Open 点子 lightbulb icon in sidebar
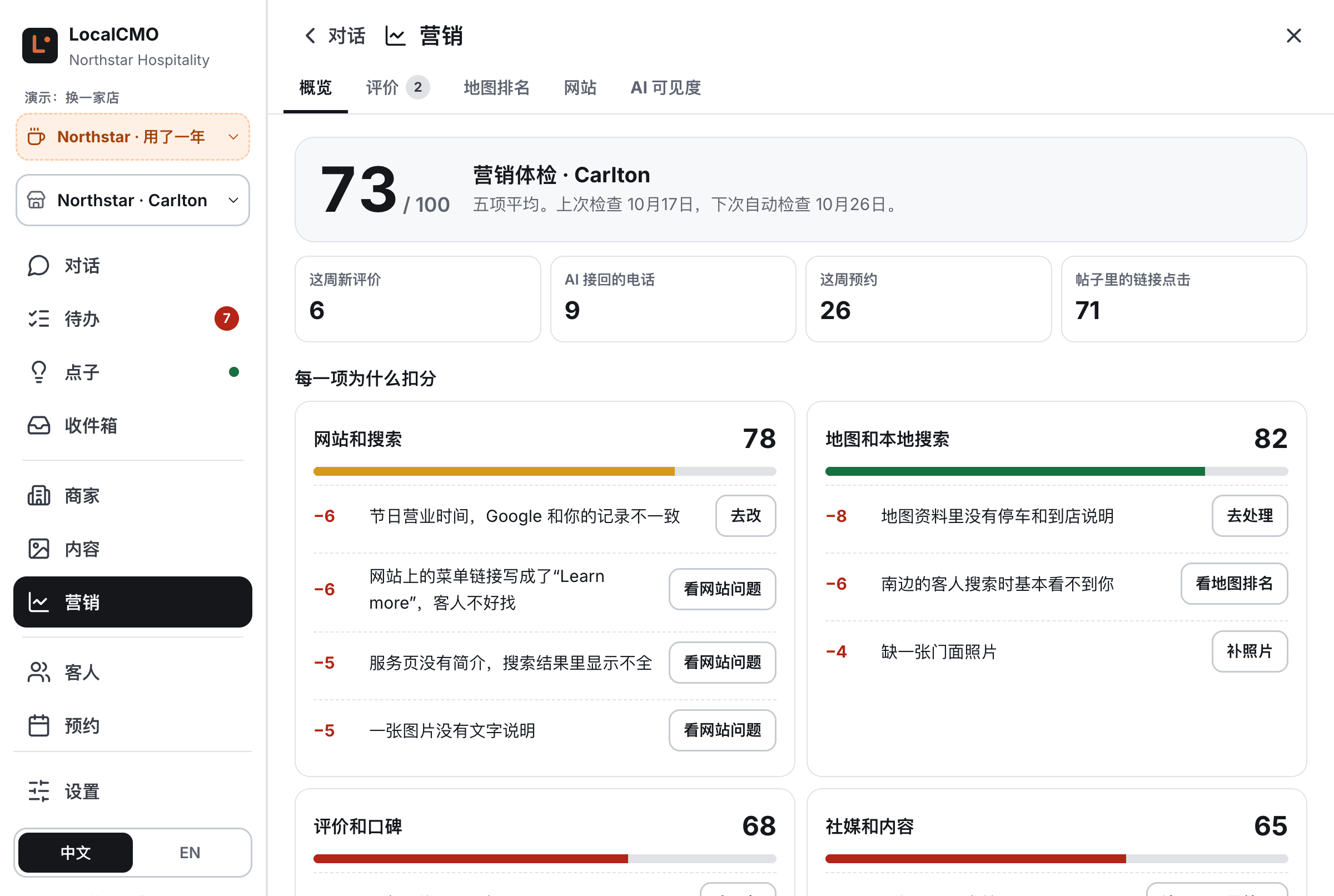The height and width of the screenshot is (896, 1334). [38, 372]
